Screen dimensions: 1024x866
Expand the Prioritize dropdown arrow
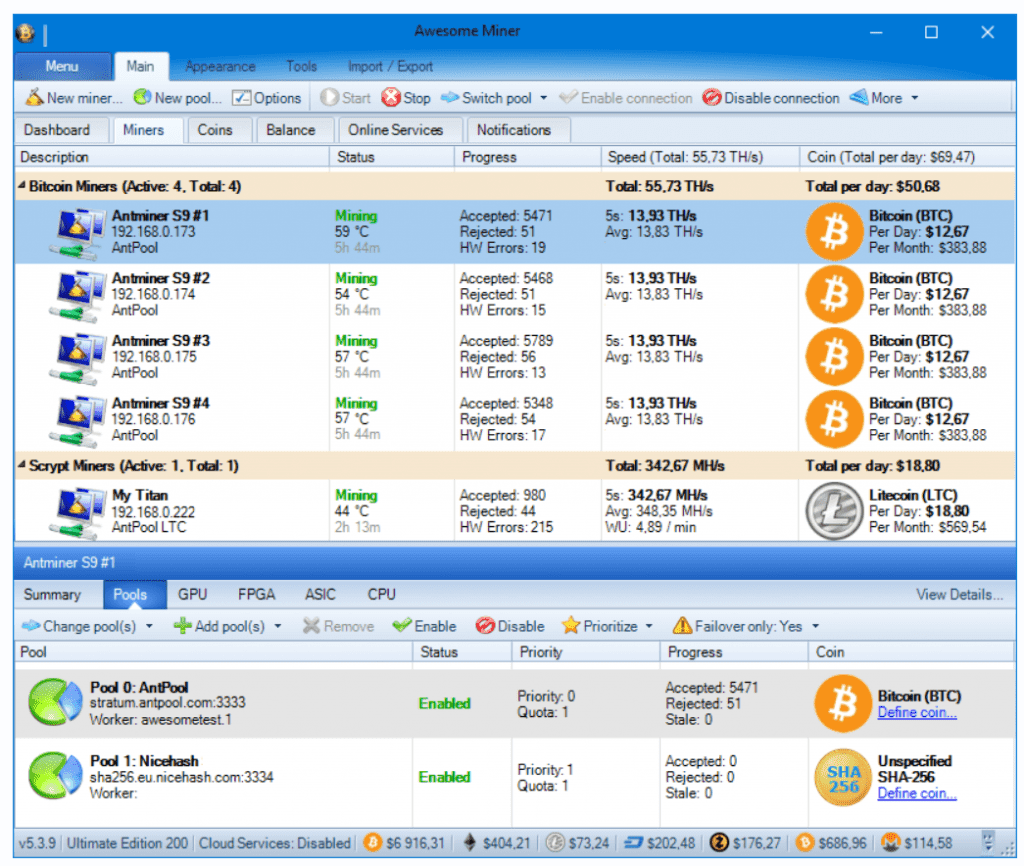point(649,626)
